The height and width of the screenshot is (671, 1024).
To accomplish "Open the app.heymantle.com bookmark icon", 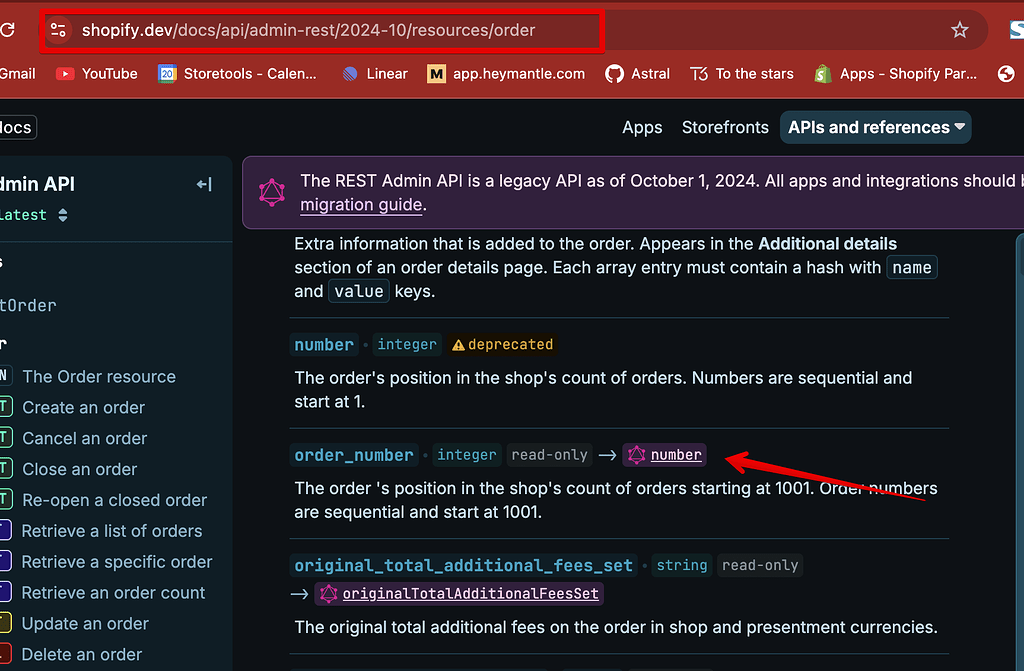I will [x=436, y=74].
